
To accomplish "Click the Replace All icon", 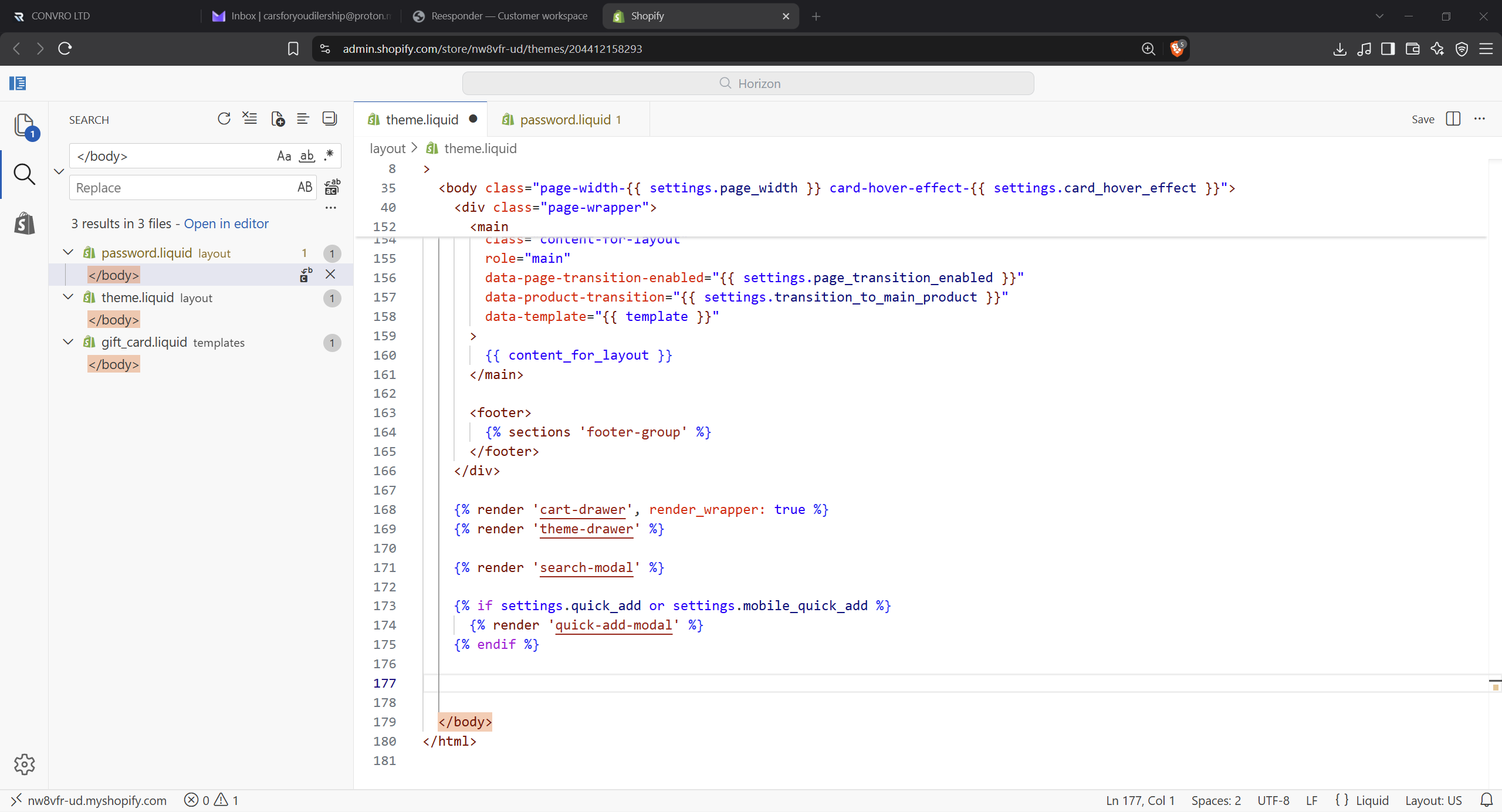I will (332, 187).
